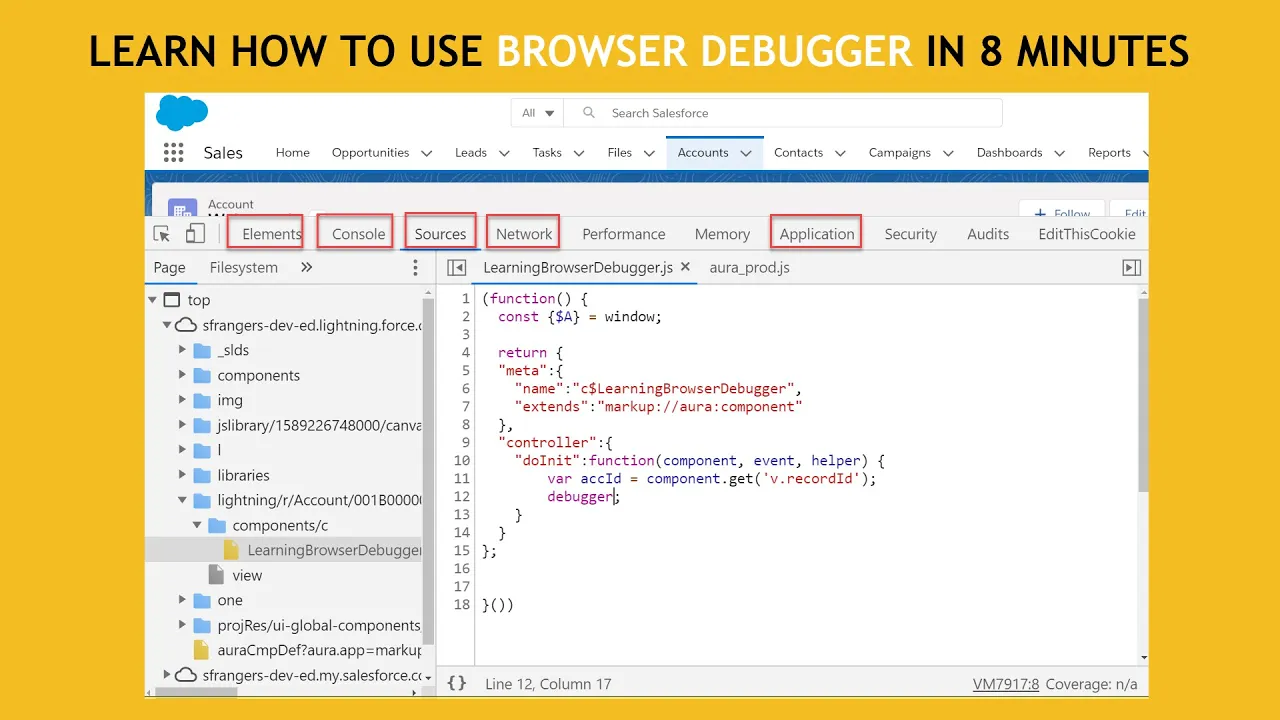This screenshot has height=720, width=1280.
Task: Show more navigator tabs chevron
Action: pos(306,268)
